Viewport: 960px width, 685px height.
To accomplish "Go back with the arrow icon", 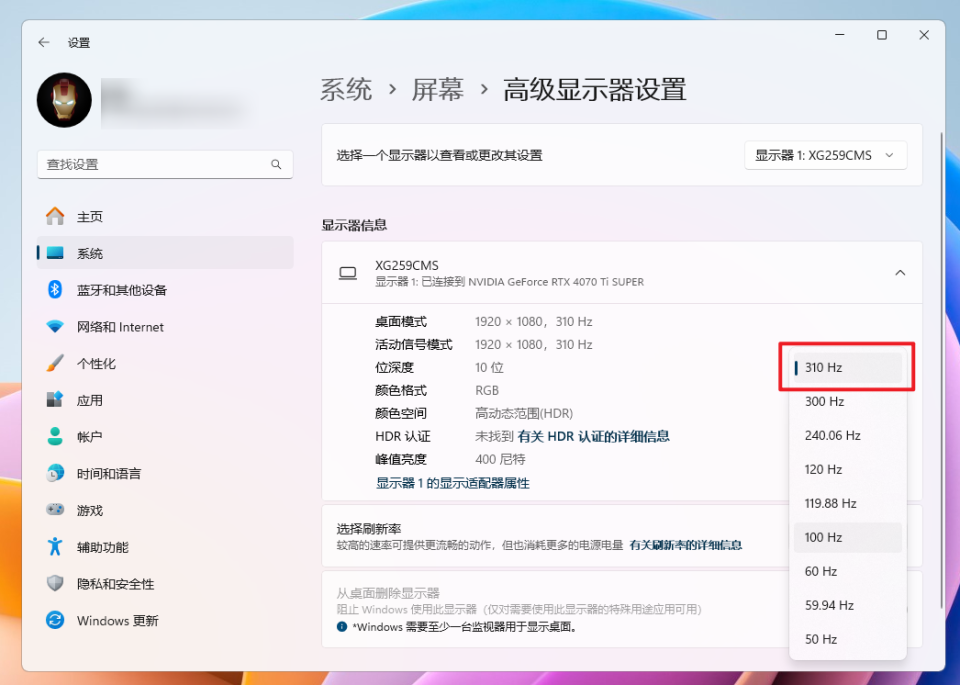I will point(43,42).
